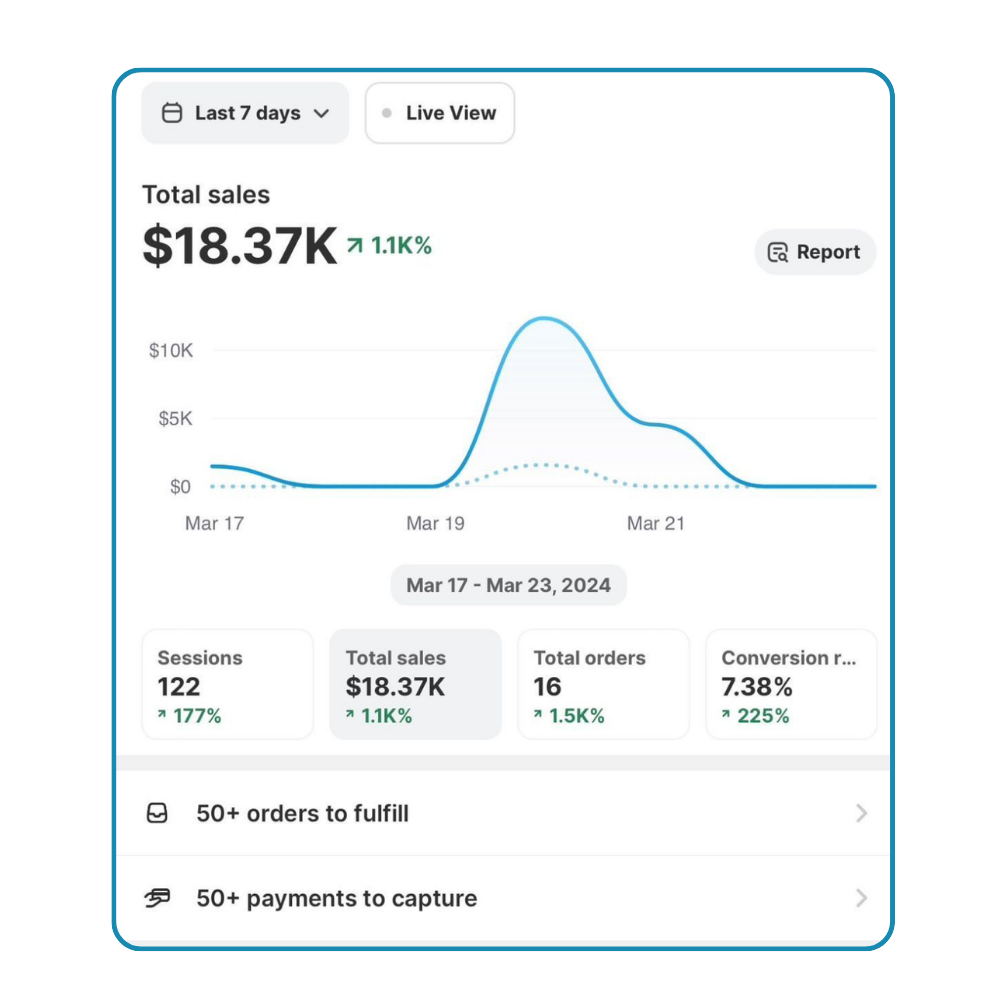1000x1000 pixels.
Task: Click the Live View status dot
Action: pos(387,113)
